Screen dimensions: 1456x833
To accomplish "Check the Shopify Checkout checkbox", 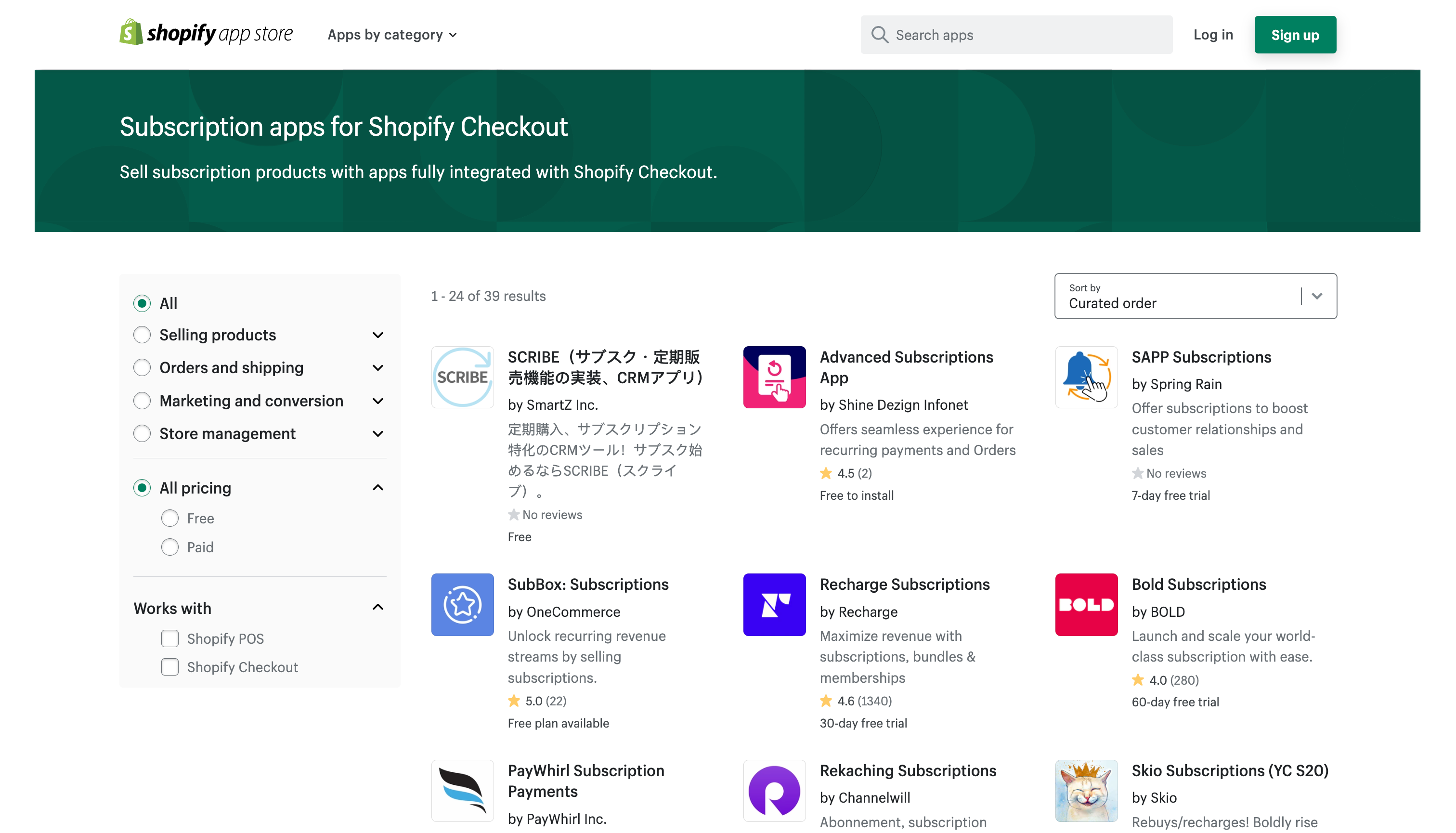I will 170,667.
